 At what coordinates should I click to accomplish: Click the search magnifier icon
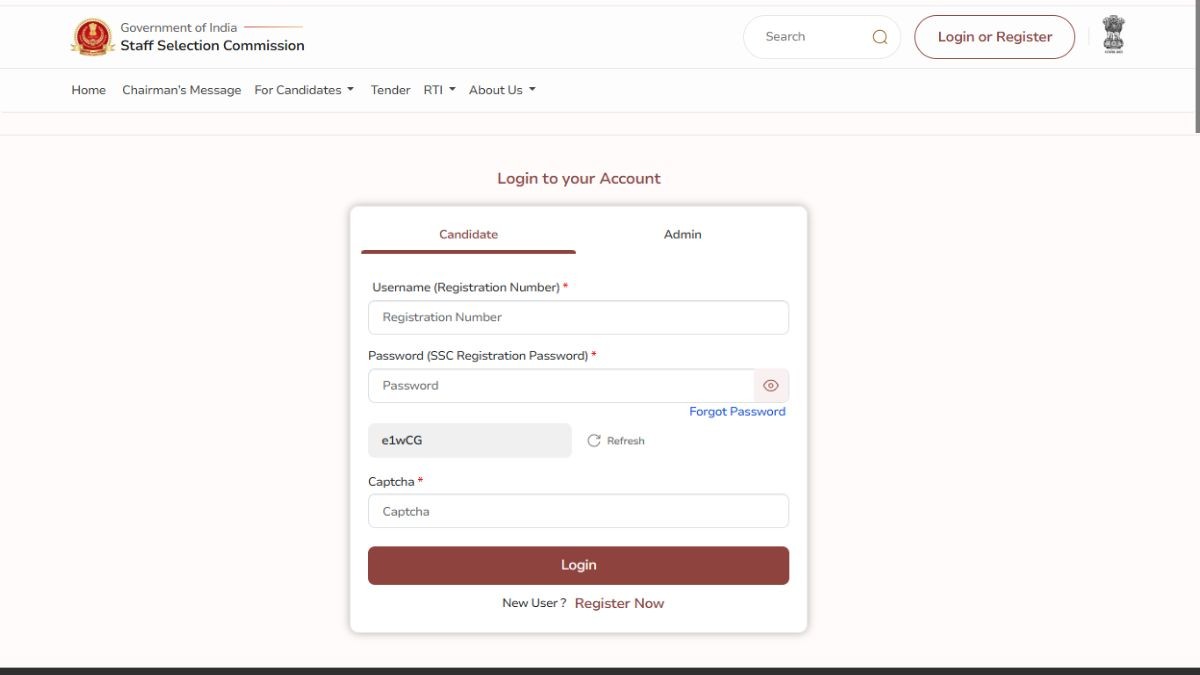pyautogui.click(x=880, y=37)
